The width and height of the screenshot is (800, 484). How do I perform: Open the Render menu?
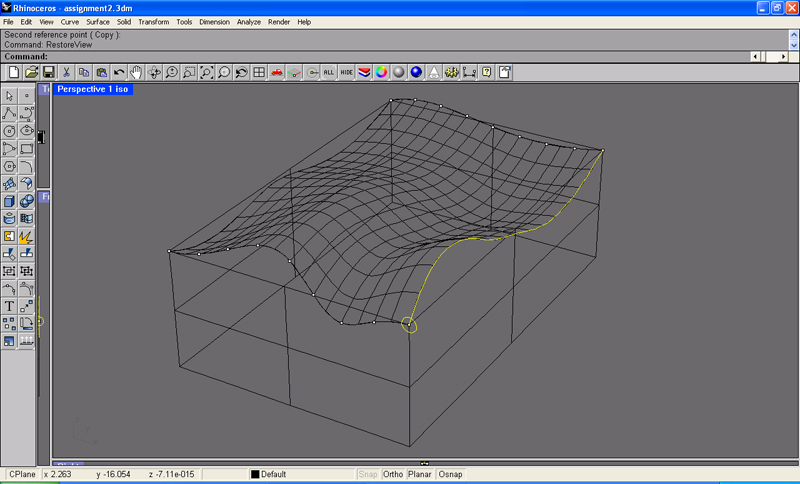pos(279,22)
